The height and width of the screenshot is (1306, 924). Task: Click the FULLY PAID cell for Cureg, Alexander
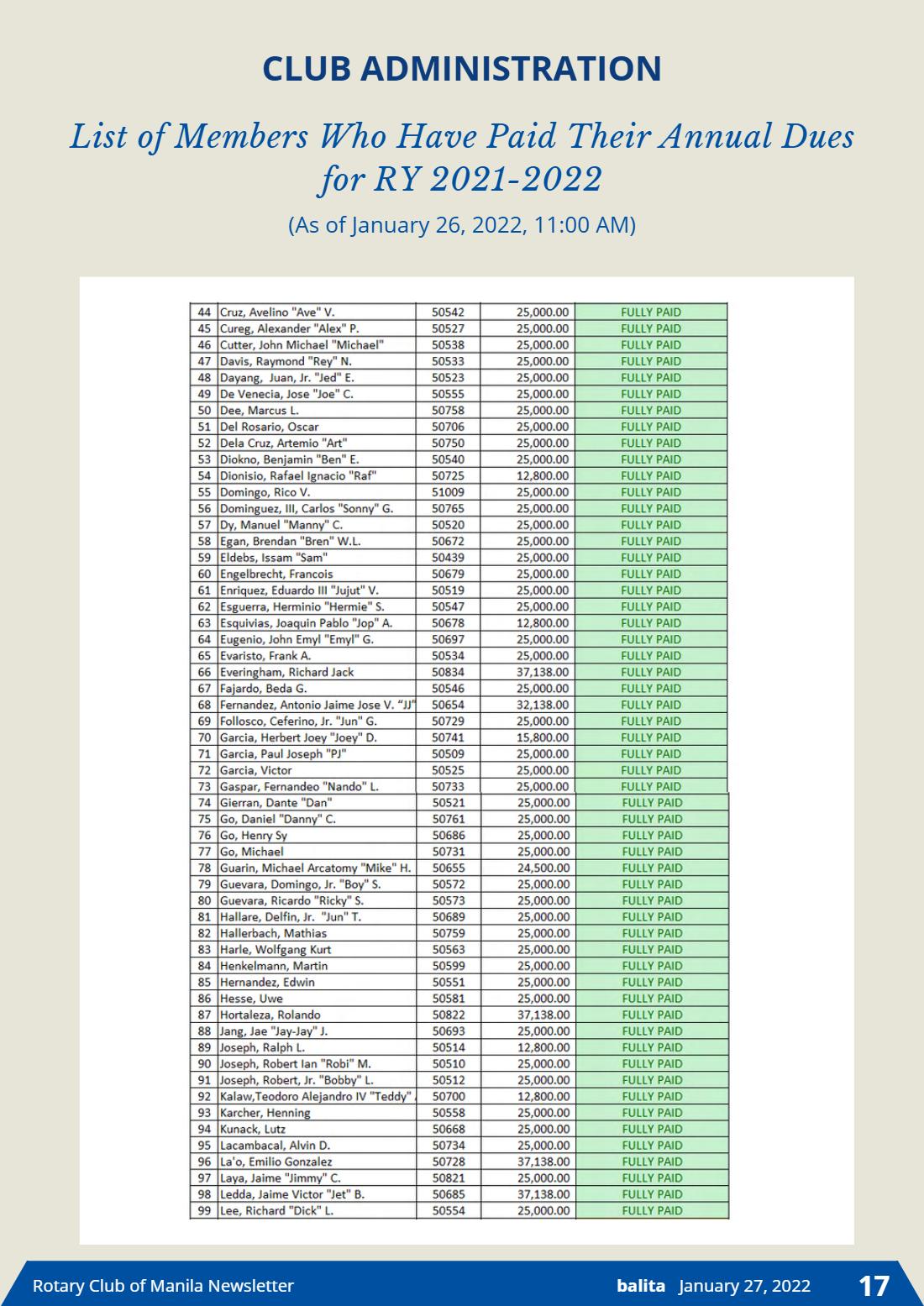651,328
